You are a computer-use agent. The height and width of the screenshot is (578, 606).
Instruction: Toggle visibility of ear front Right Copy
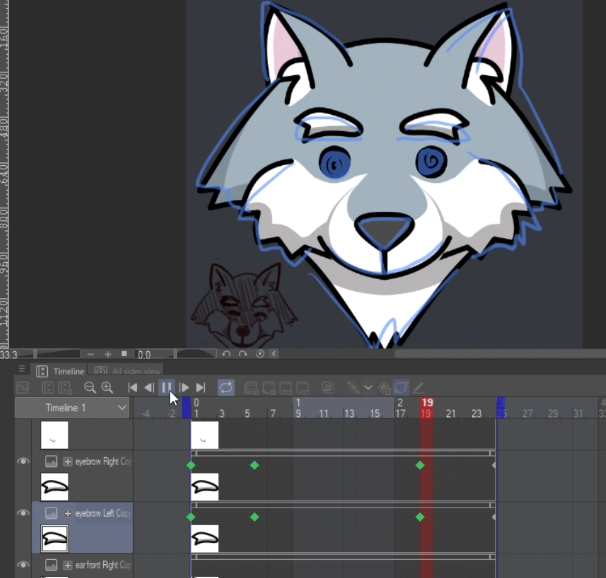[x=22, y=565]
